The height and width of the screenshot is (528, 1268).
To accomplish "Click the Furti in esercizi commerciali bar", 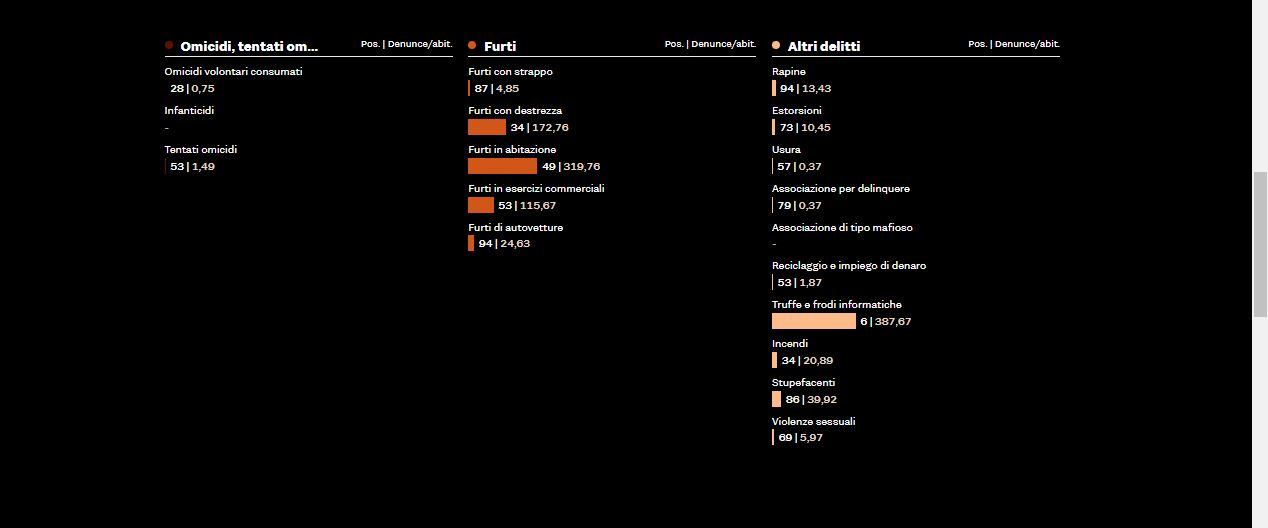I will (x=481, y=205).
